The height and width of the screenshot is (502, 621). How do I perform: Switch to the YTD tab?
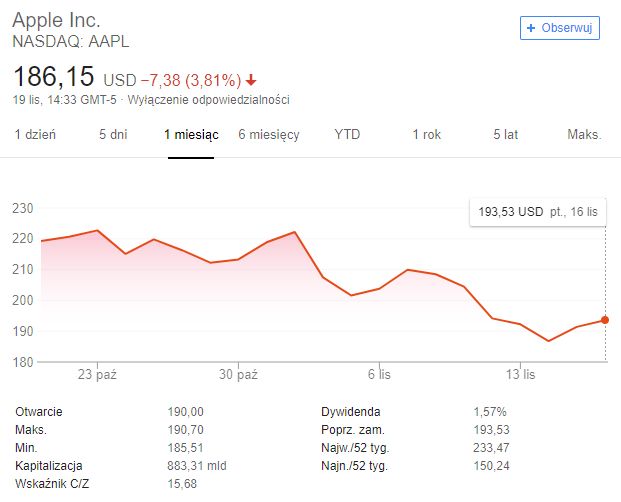347,135
